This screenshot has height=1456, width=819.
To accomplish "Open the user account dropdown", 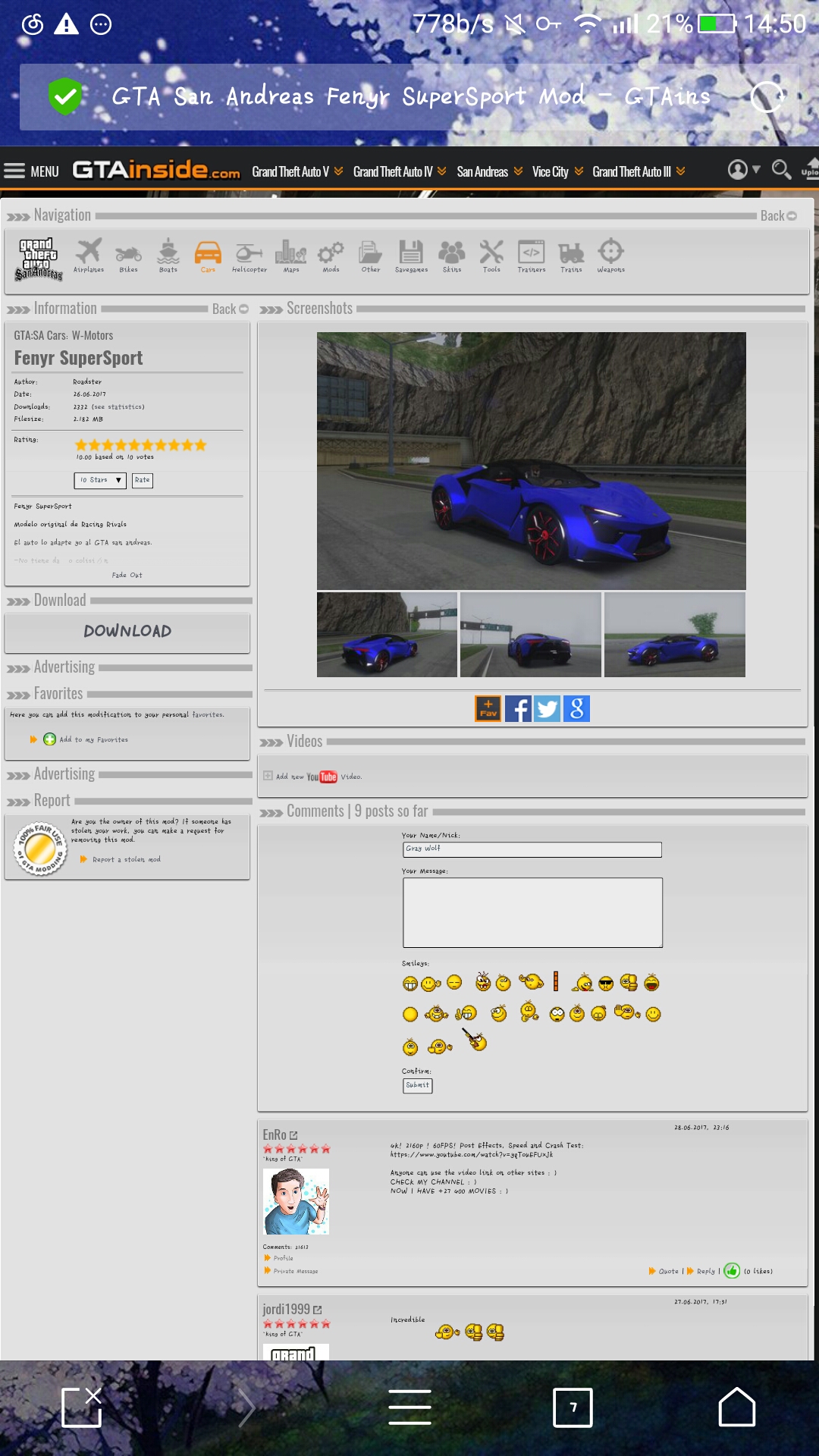I will click(743, 169).
